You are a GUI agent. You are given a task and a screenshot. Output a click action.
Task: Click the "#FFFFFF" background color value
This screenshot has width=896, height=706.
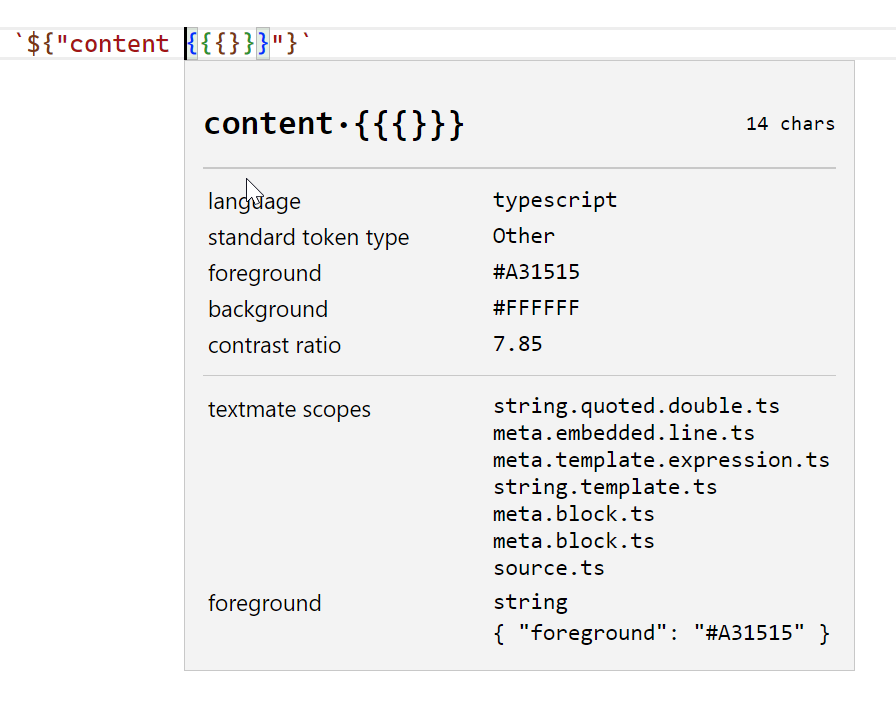(x=537, y=308)
